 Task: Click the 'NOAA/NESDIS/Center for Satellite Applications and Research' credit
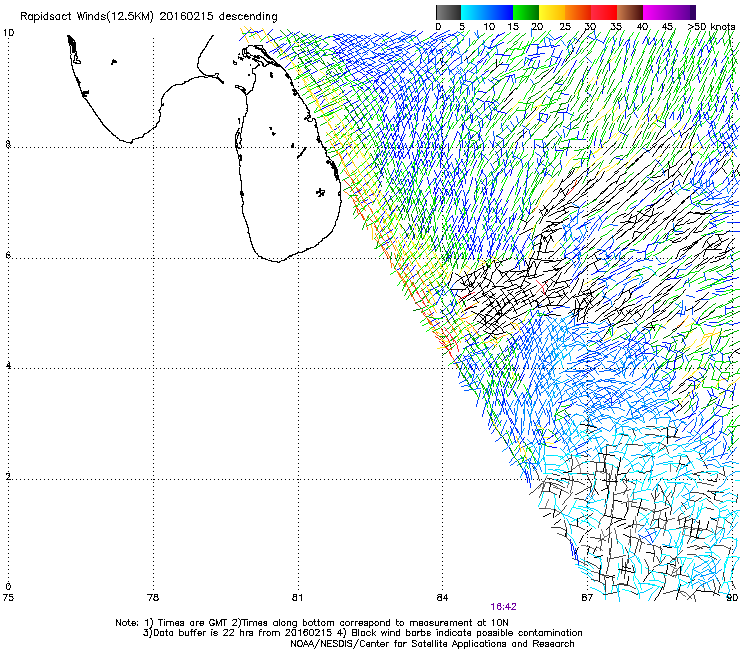(x=432, y=644)
